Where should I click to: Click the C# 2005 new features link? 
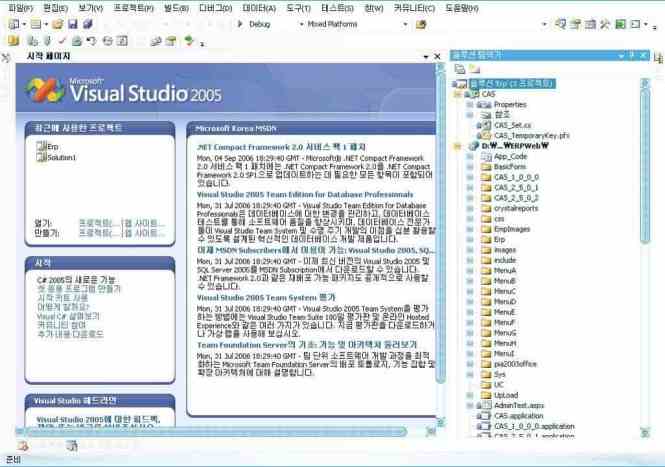pyautogui.click(x=76, y=280)
